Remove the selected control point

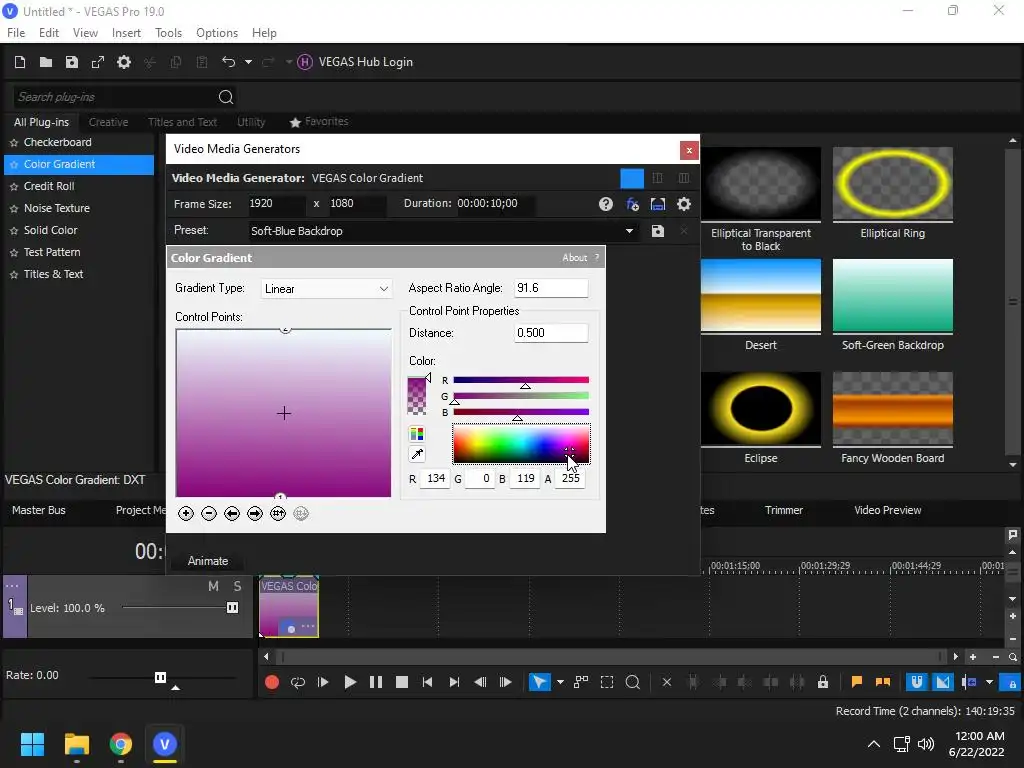point(209,514)
